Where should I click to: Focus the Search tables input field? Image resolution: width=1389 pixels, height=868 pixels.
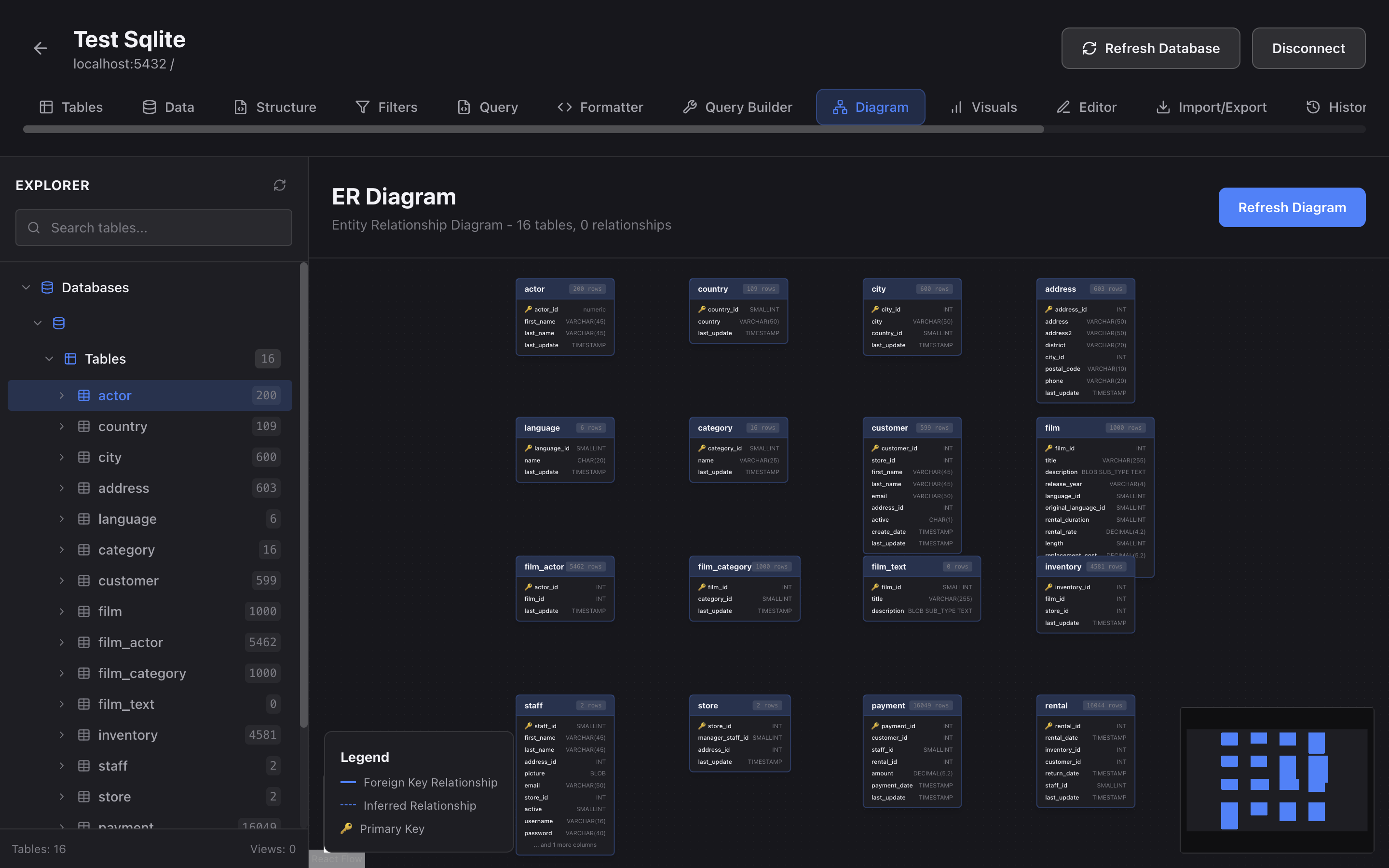pyautogui.click(x=154, y=228)
